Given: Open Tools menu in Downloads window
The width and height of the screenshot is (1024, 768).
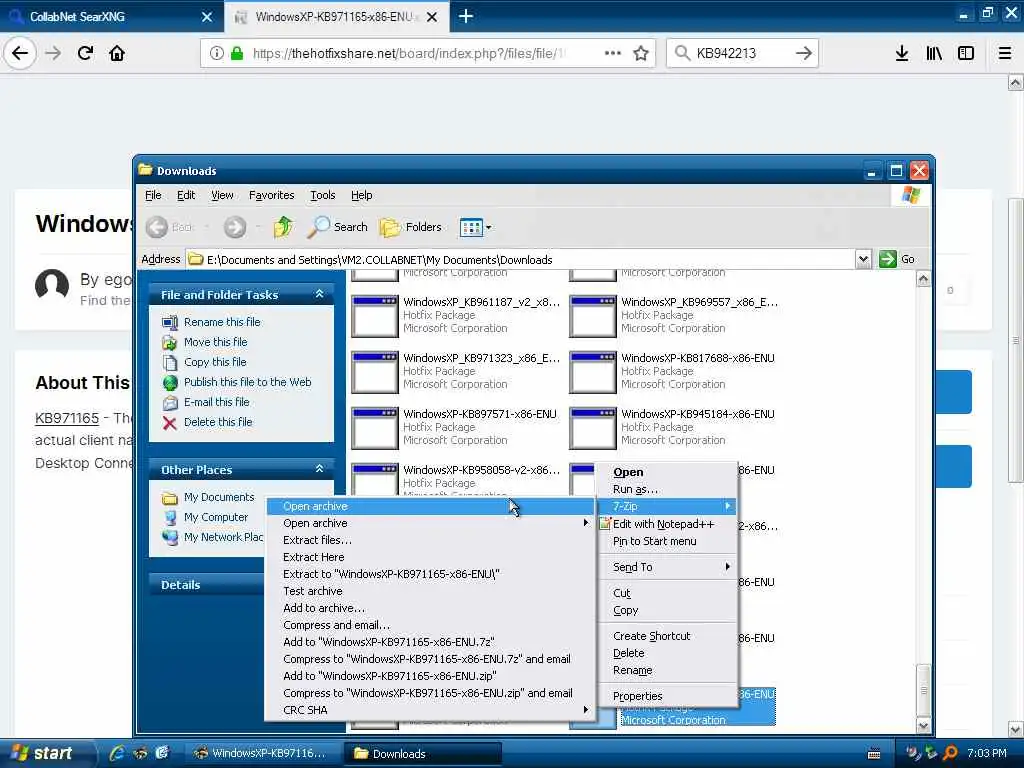Looking at the screenshot, I should coord(323,195).
